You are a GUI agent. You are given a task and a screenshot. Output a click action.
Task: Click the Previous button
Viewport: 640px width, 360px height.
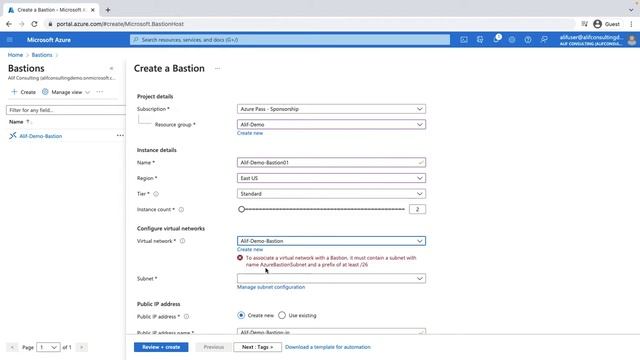[x=213, y=347]
